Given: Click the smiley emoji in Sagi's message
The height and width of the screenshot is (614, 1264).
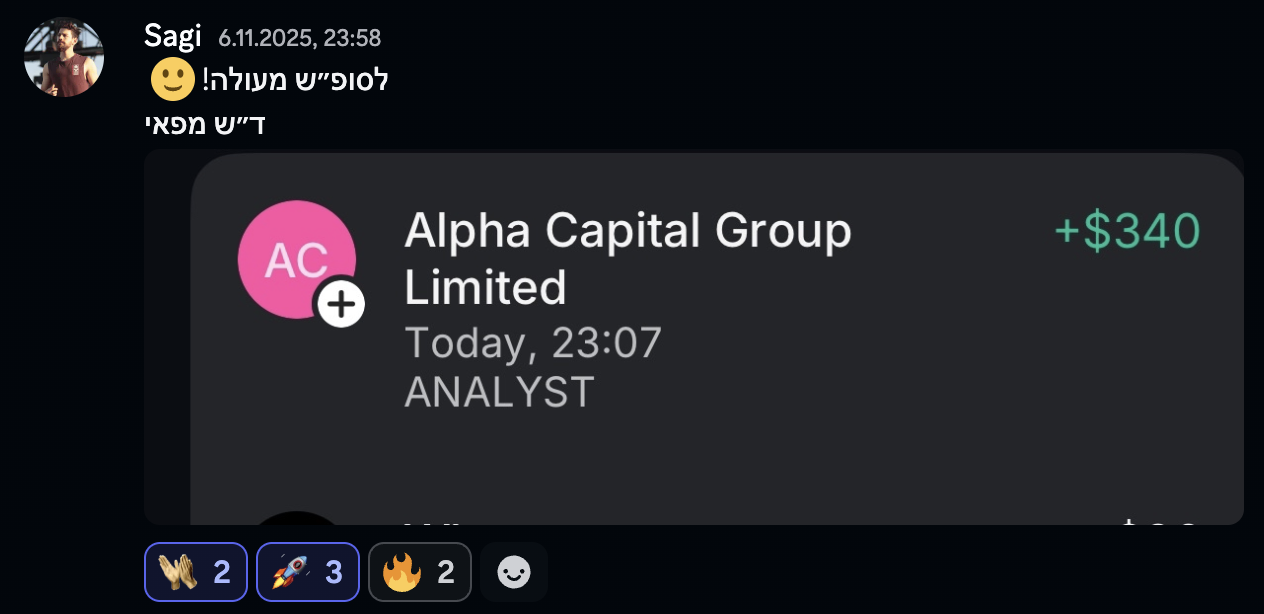Looking at the screenshot, I should (x=172, y=79).
